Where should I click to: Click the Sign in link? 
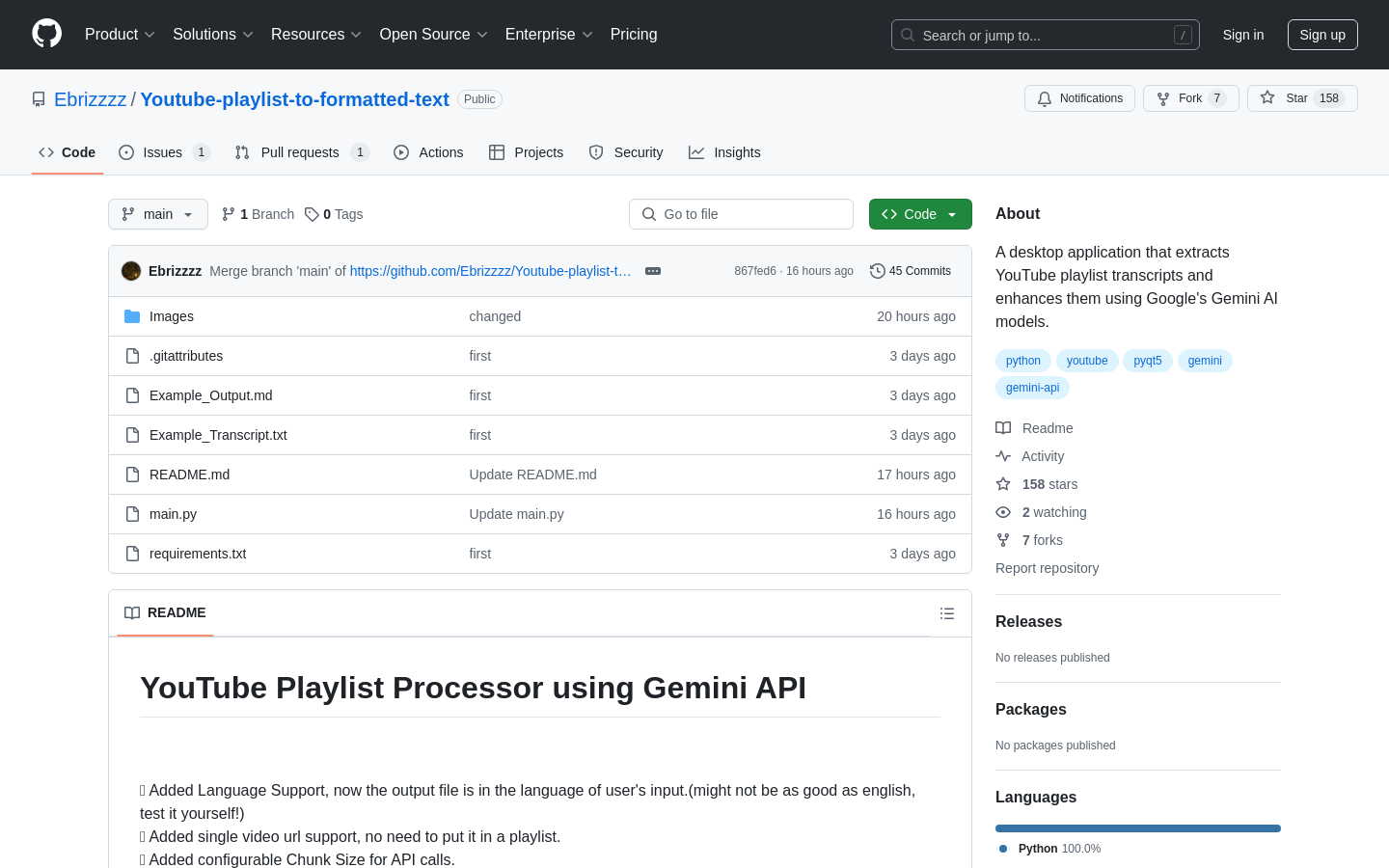pos(1242,35)
